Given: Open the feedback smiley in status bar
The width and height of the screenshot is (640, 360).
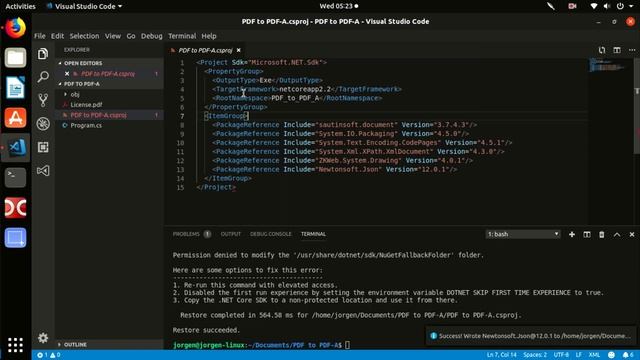Looking at the screenshot, I should (x=611, y=355).
